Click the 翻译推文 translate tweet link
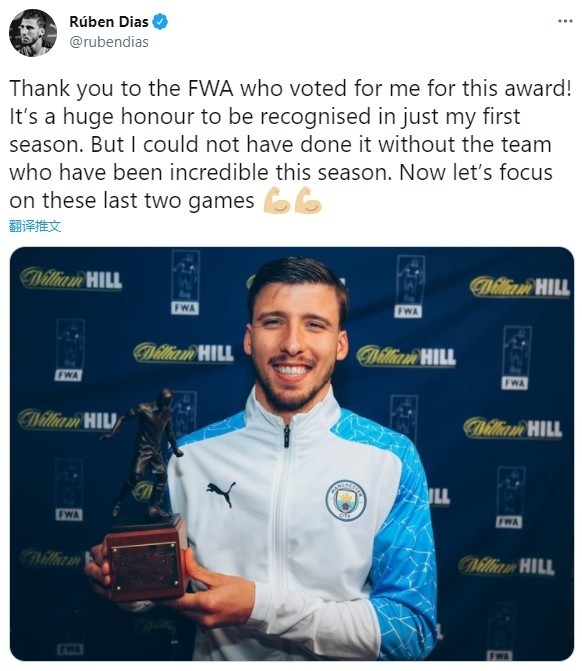Screen dimensions: 582x671 pyautogui.click(x=35, y=226)
